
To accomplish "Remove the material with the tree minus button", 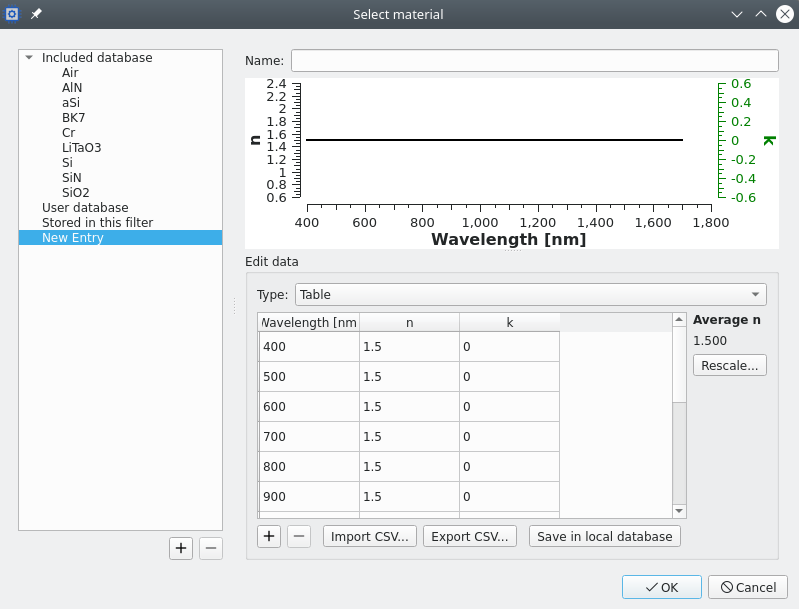I will [x=211, y=548].
